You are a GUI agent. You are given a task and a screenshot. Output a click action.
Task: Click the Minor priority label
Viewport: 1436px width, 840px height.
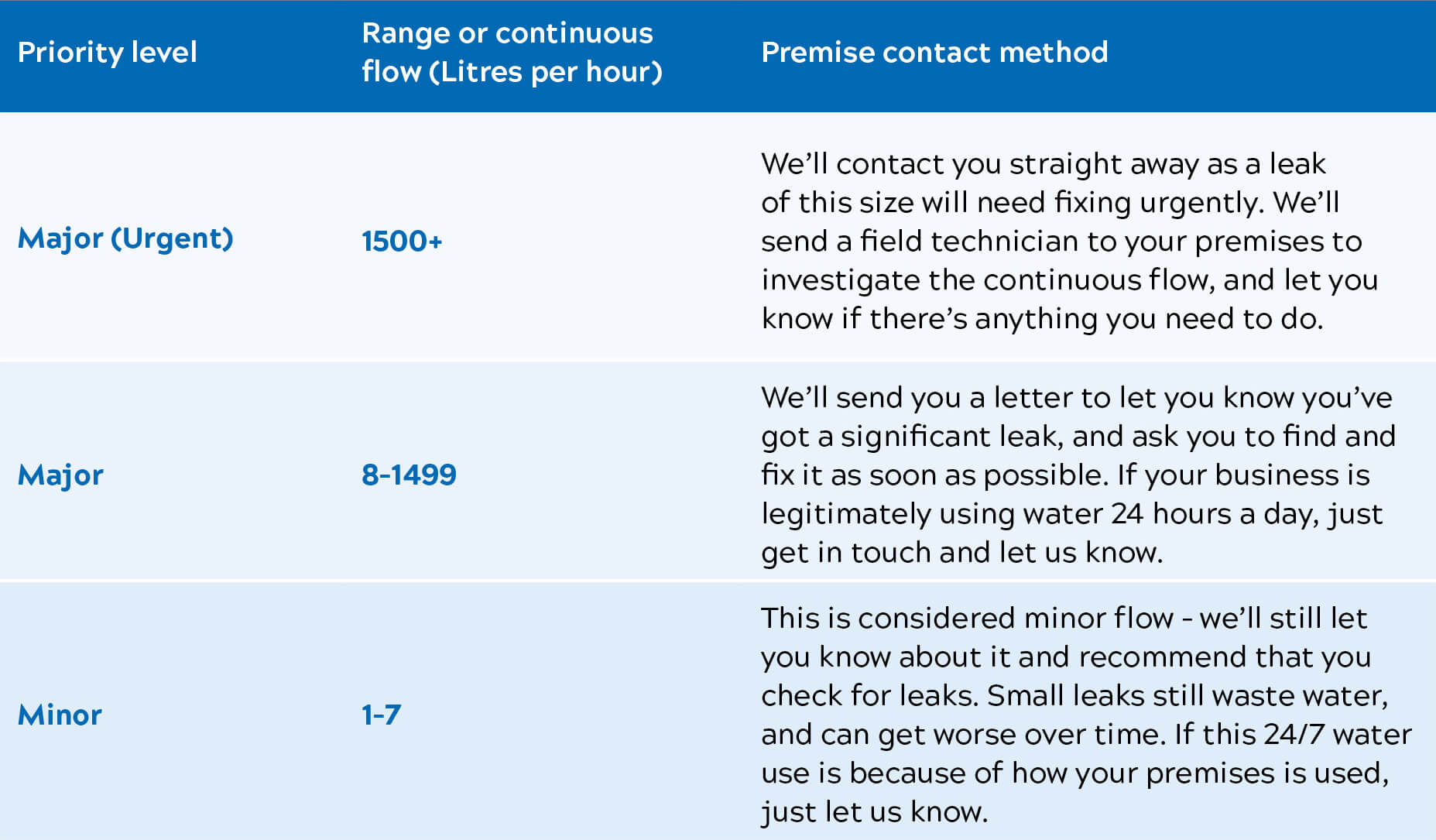[x=60, y=715]
